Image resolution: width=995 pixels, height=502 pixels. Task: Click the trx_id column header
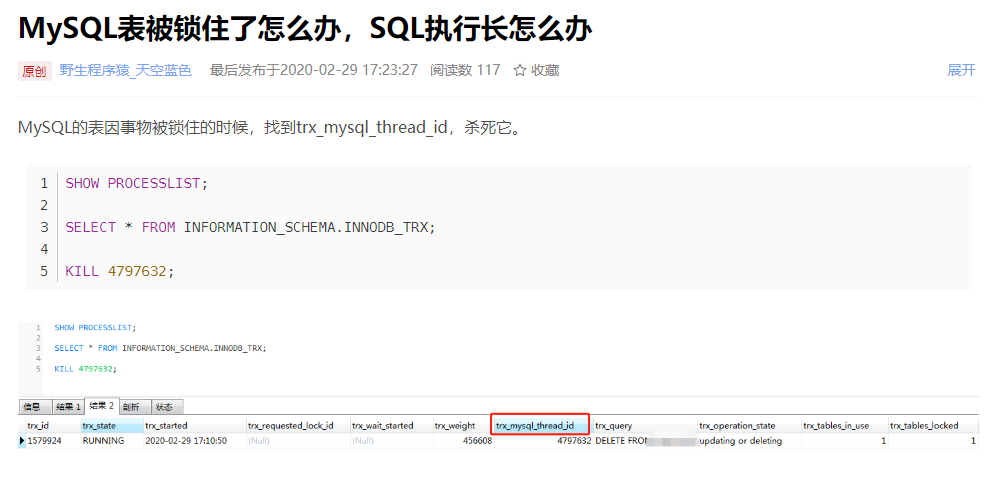[x=53, y=425]
